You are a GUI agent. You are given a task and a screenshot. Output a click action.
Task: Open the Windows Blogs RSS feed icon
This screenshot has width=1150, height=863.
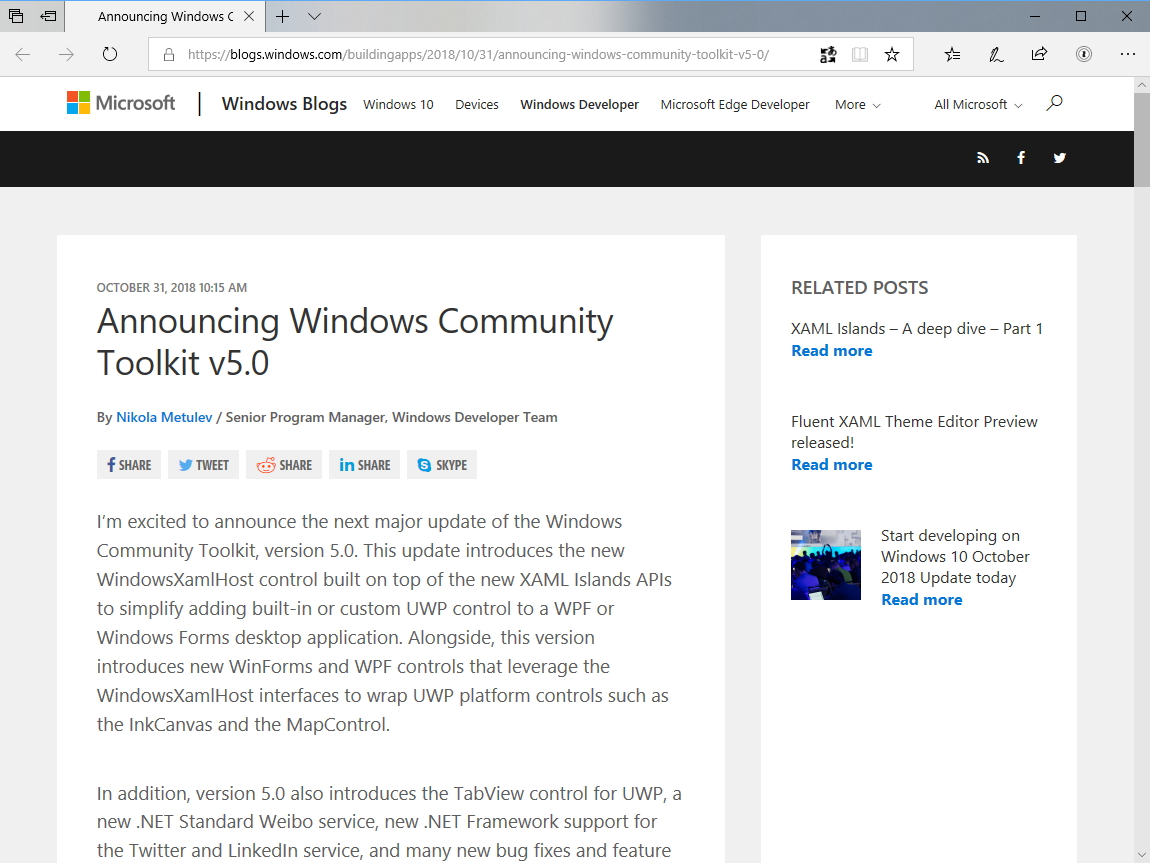coord(983,158)
